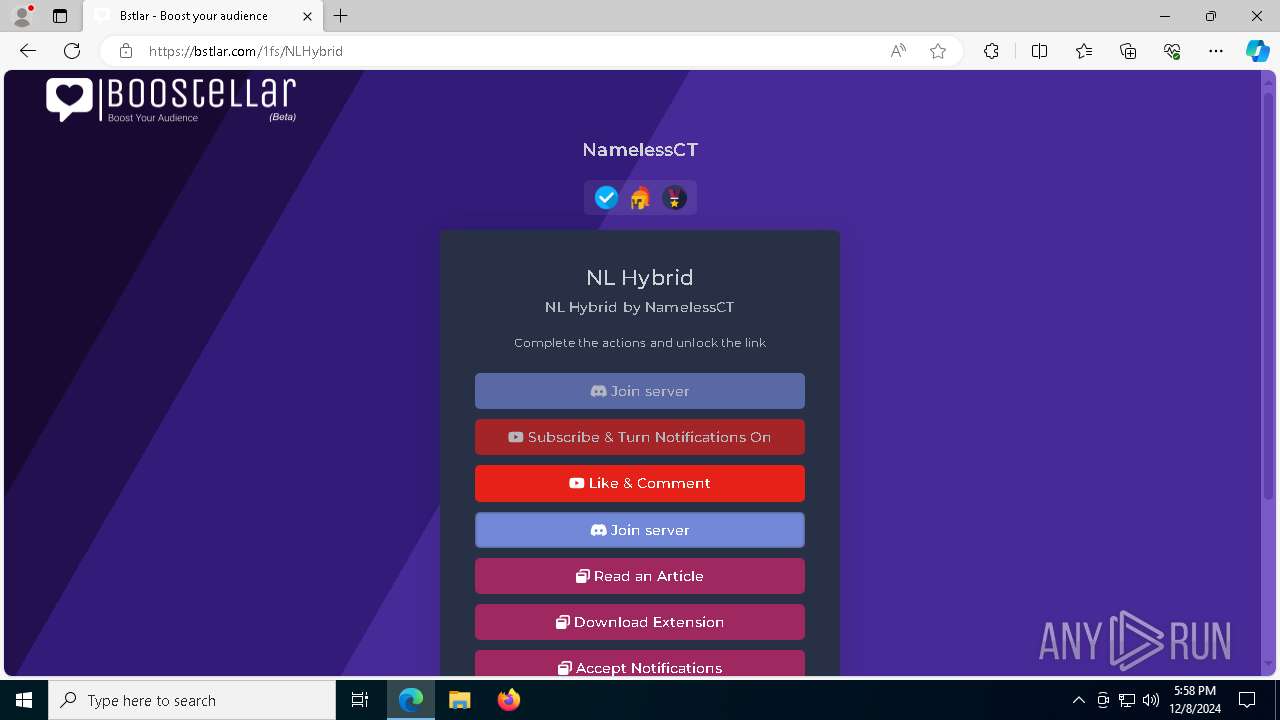Click the NamelessCT username

point(640,150)
